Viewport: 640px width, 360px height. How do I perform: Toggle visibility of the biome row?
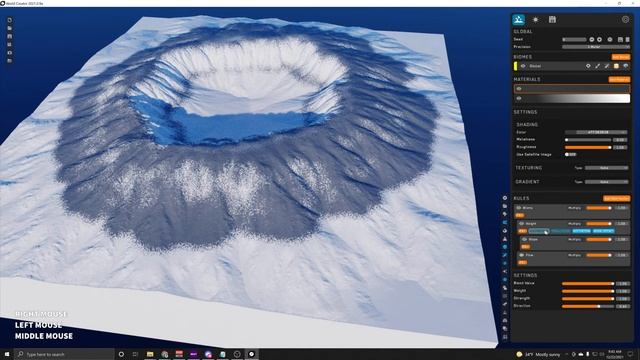[523, 66]
